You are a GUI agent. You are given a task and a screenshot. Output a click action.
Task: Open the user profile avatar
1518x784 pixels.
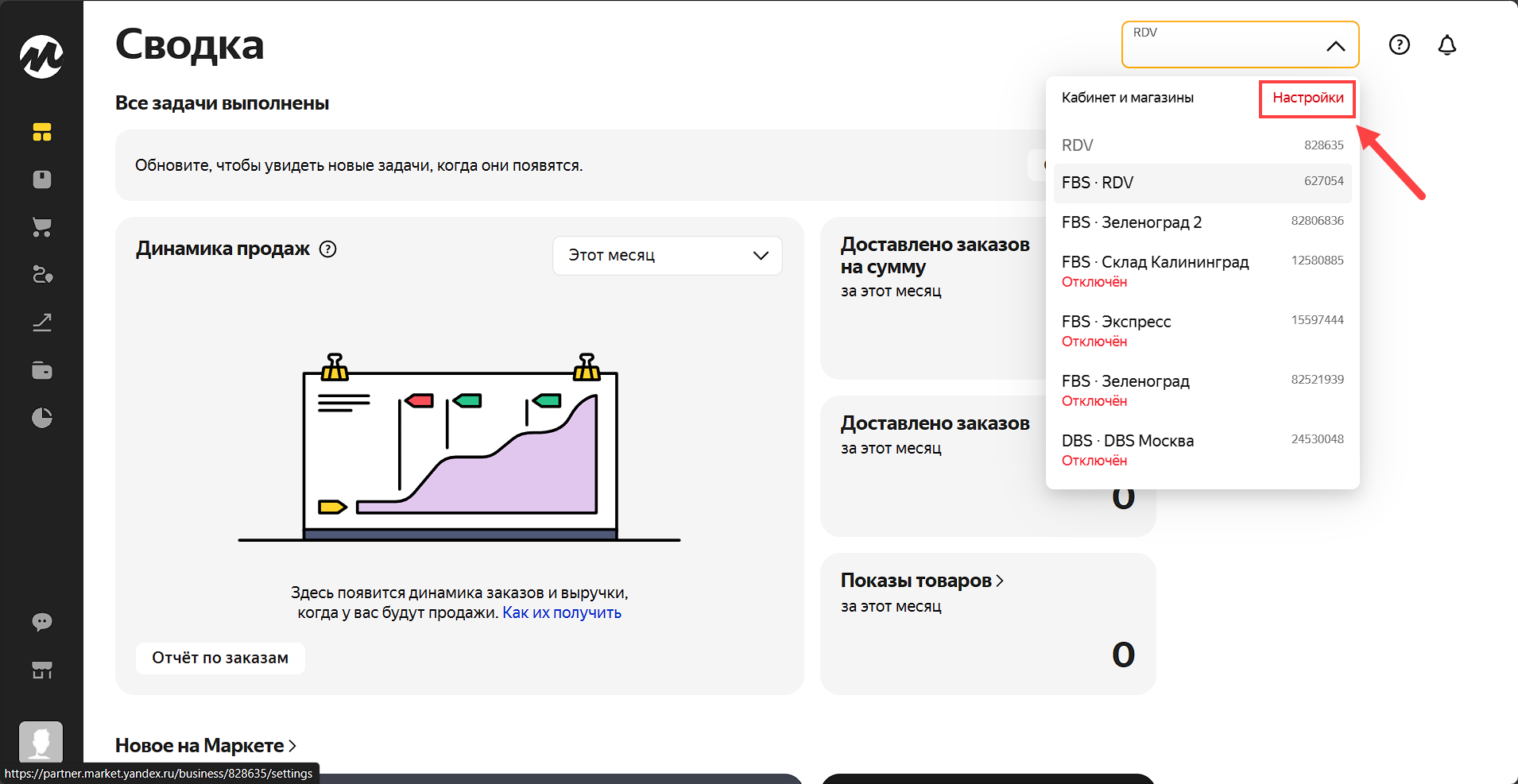[x=41, y=742]
